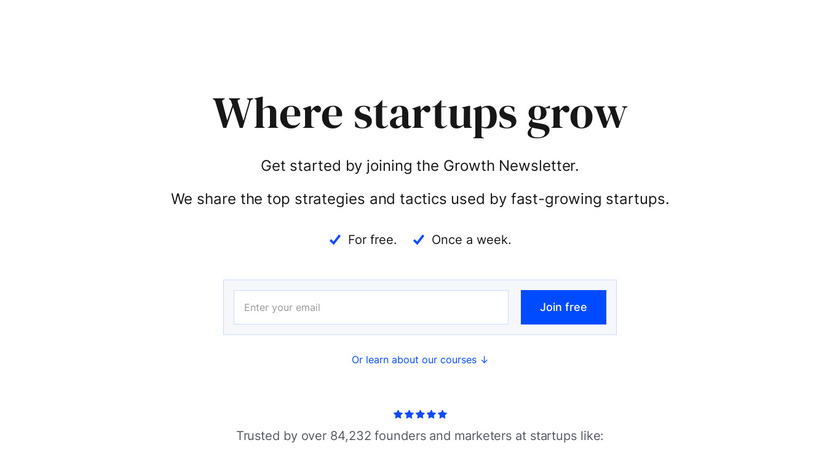Click the "For free." label text
Viewport: 840px width, 472px height.
coord(372,240)
